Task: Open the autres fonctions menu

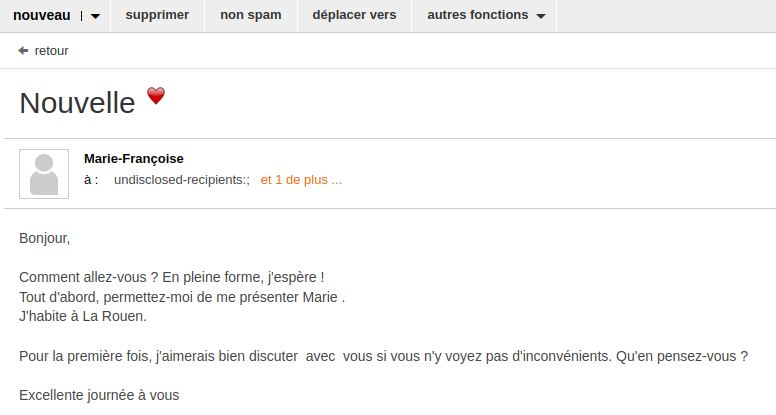Action: [477, 15]
